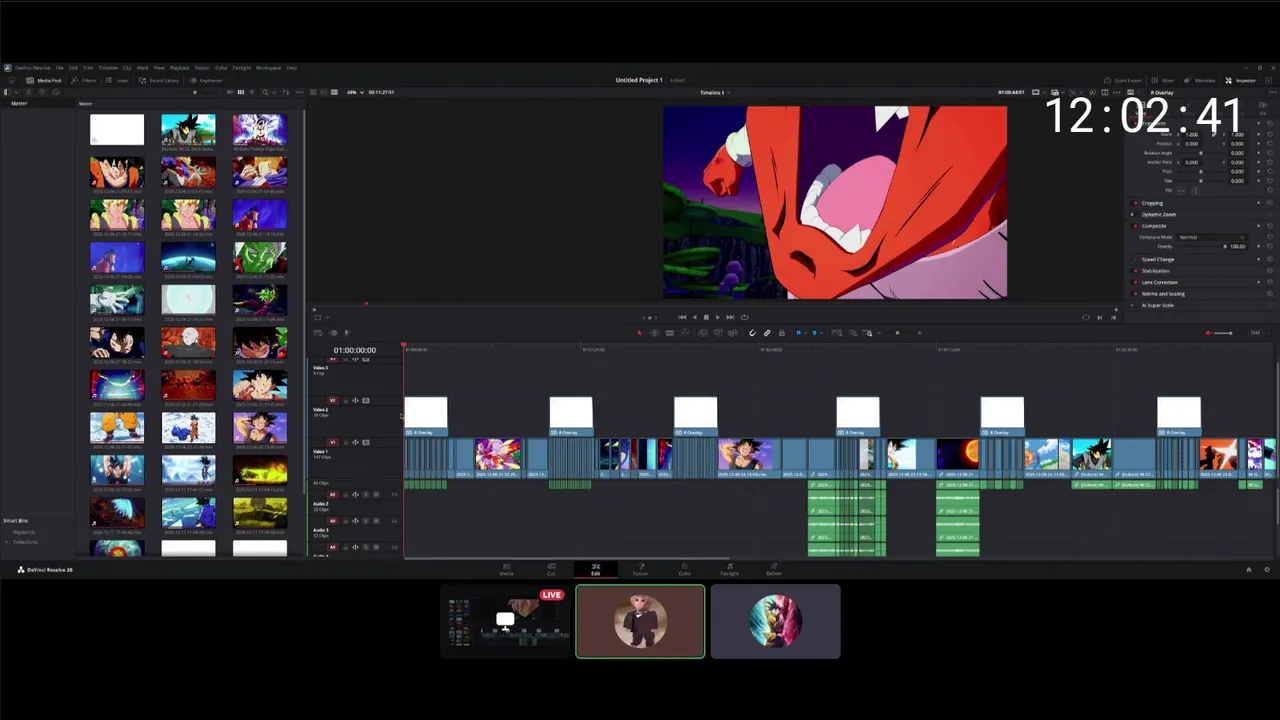Expand the Cropping section title
Viewport: 1280px width, 720px height.
point(1152,203)
